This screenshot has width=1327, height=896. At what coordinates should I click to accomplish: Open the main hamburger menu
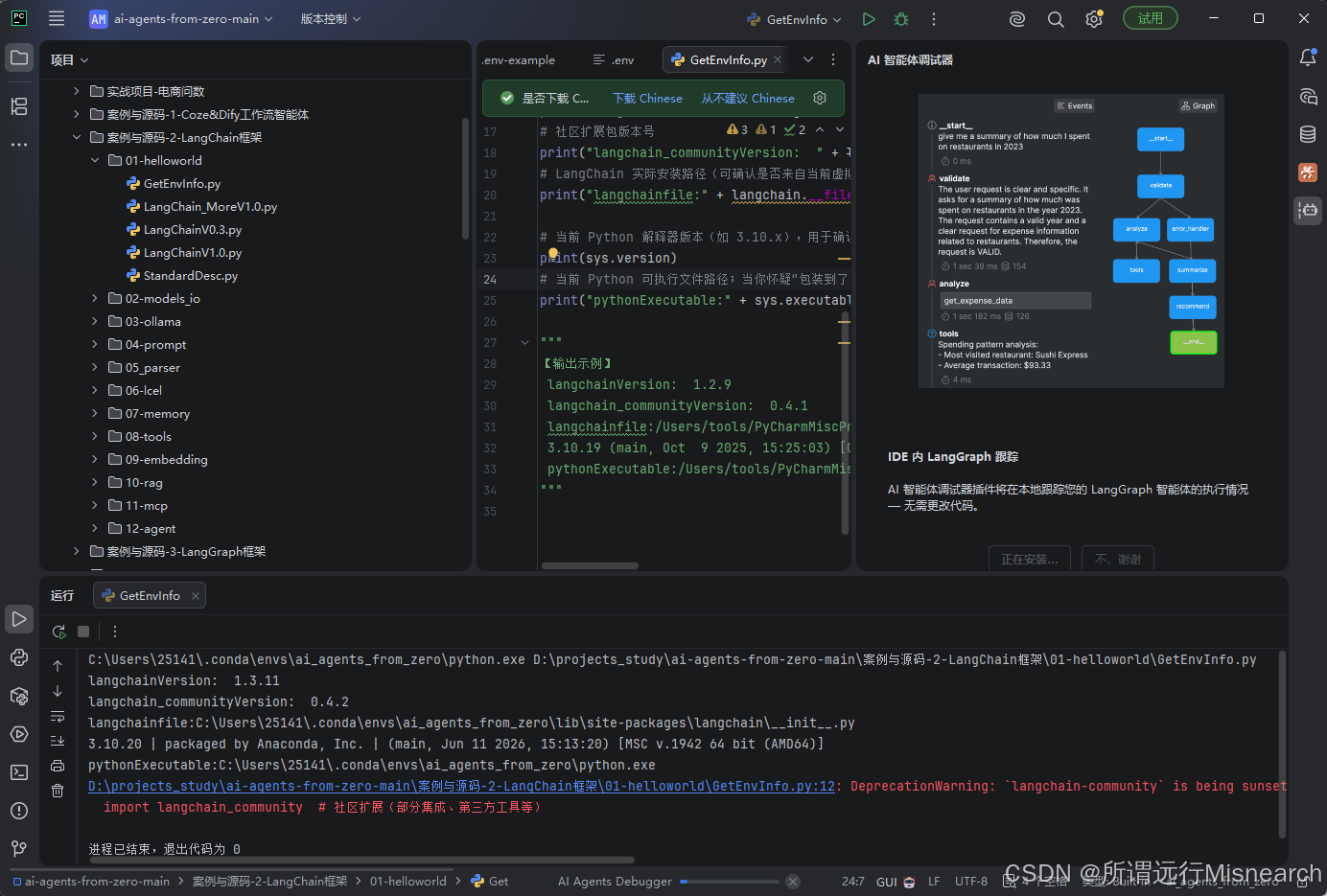(57, 18)
